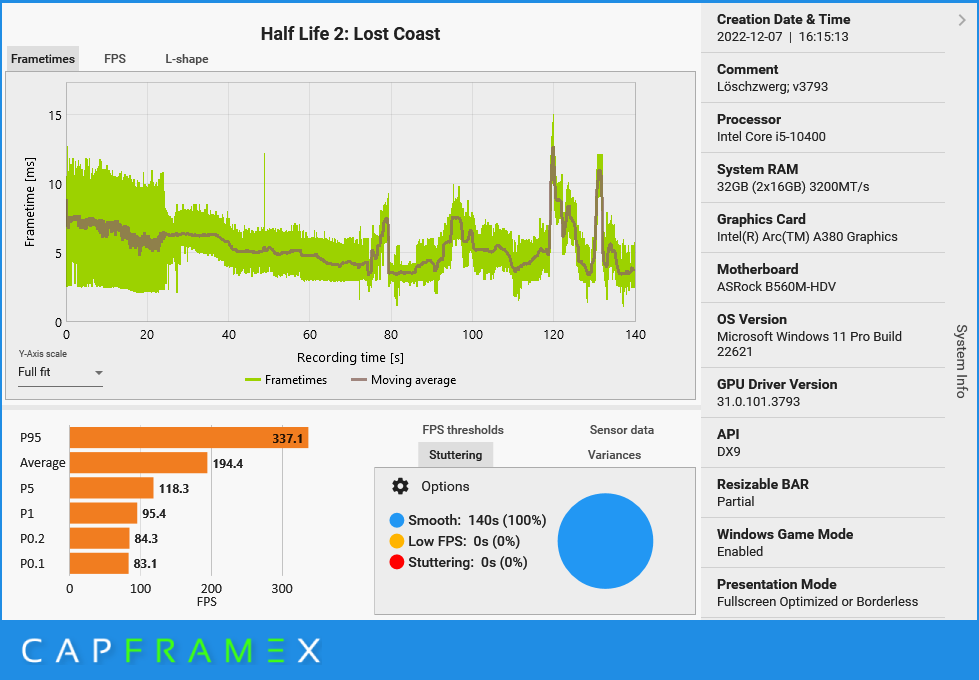The image size is (979, 680).
Task: Click the P95 bar showing 337.1
Action: (x=189, y=437)
